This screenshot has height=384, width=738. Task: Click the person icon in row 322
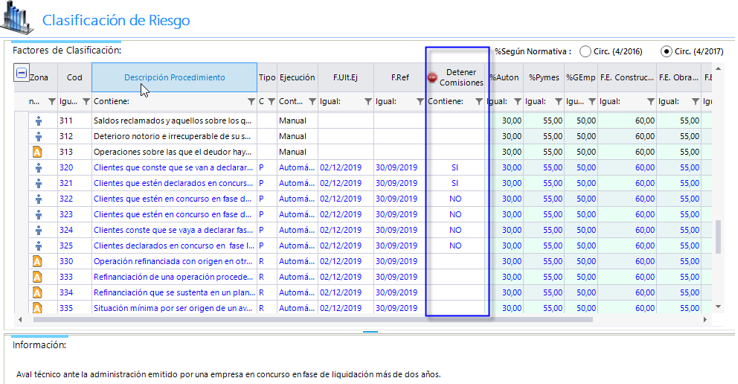[x=39, y=199]
